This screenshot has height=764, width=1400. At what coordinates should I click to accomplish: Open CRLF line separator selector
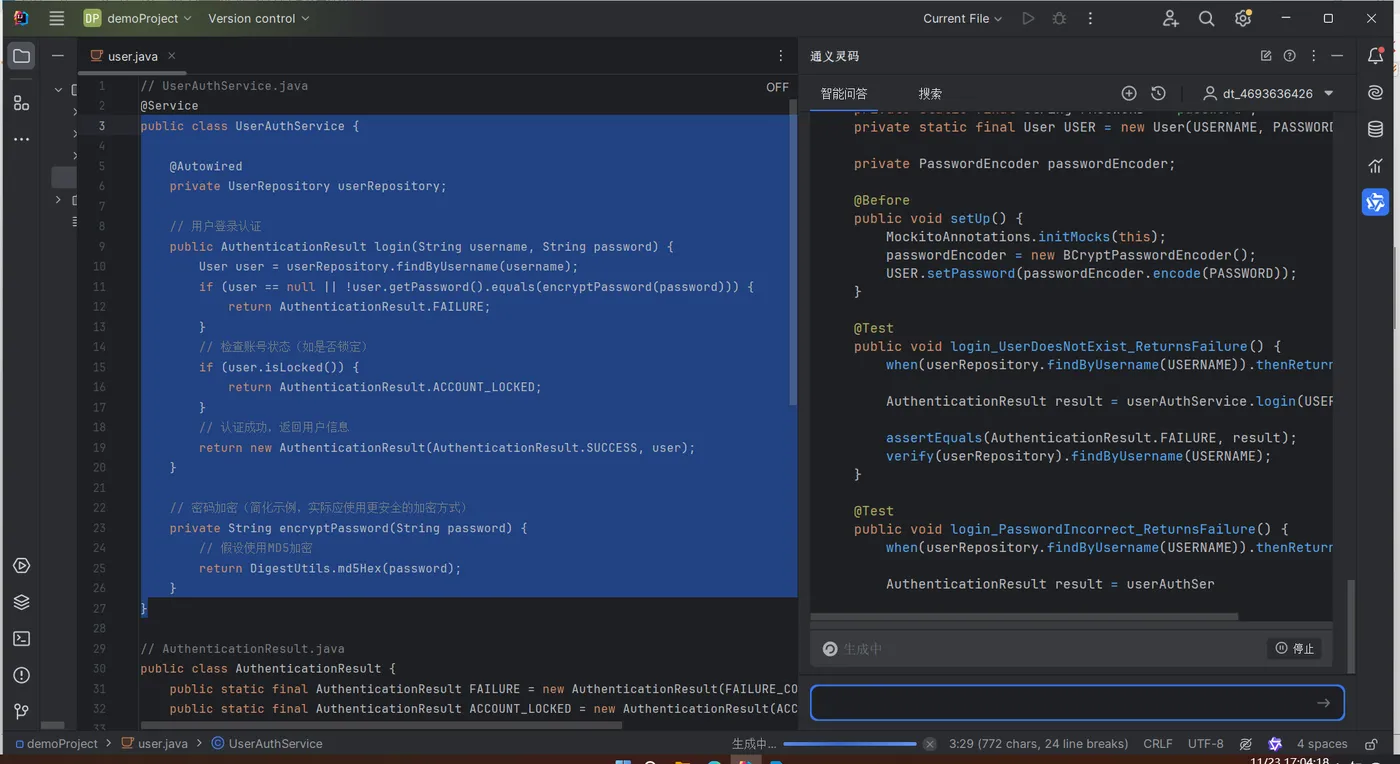[1158, 744]
